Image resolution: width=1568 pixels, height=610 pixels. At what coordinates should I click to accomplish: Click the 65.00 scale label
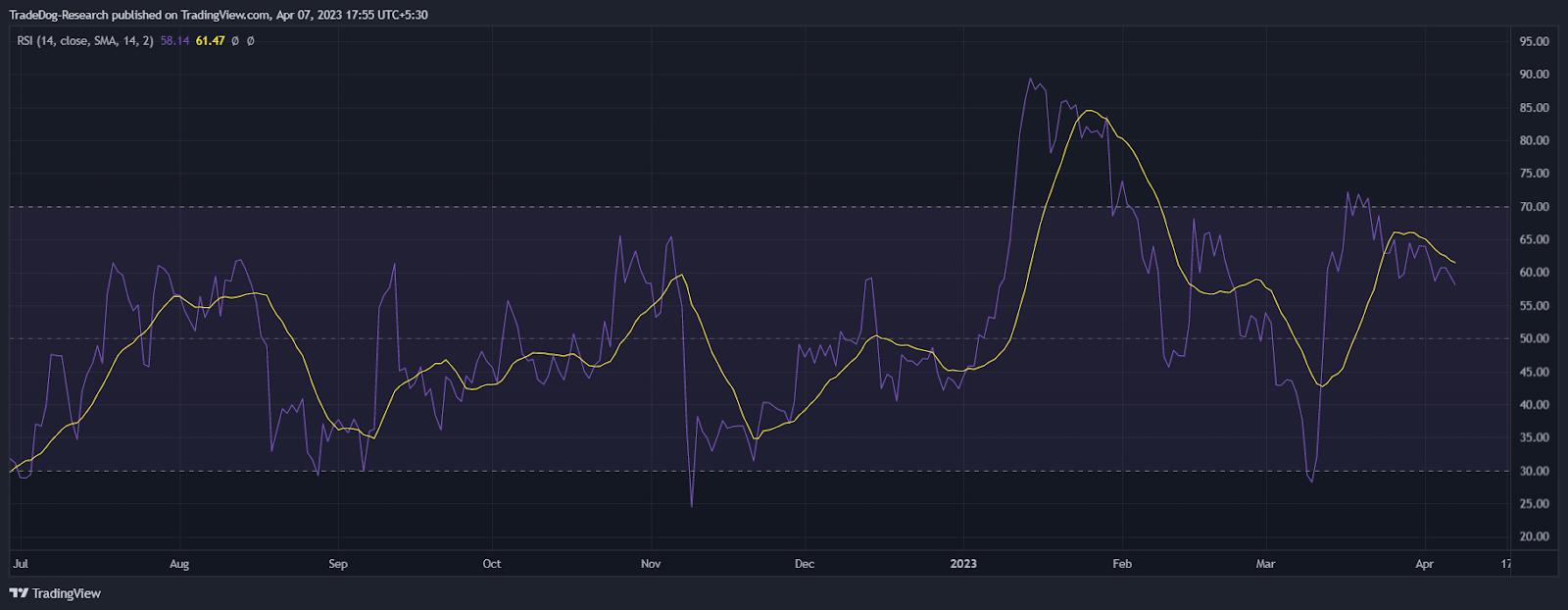1534,239
